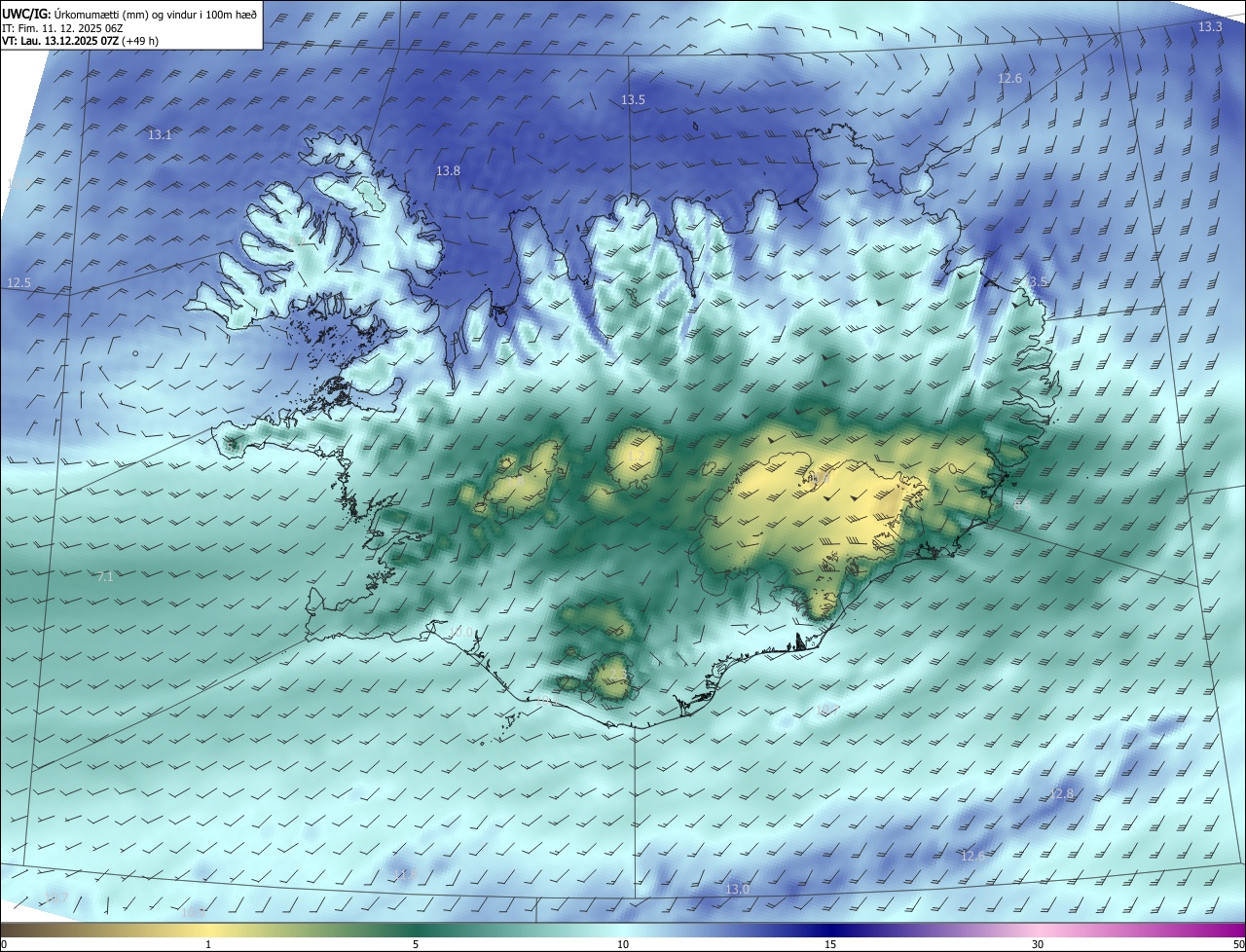Click the title line starting with UWC/IG

point(129,13)
